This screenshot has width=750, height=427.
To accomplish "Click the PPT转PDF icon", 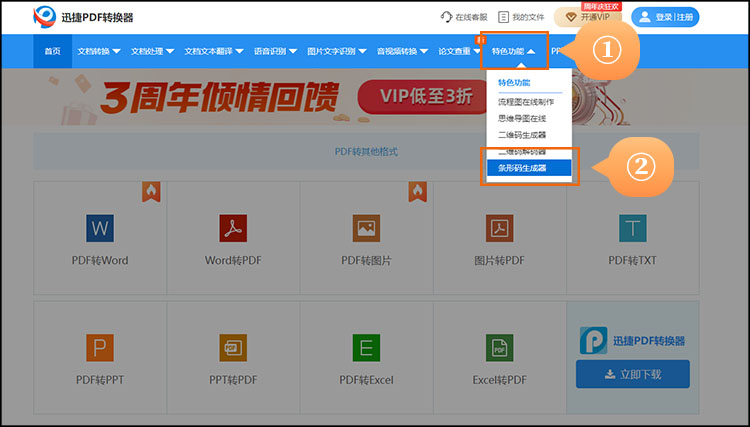I will pos(233,348).
